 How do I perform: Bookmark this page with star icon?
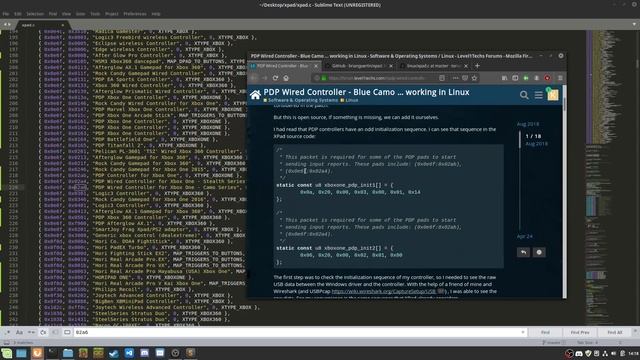pyautogui.click(x=474, y=78)
